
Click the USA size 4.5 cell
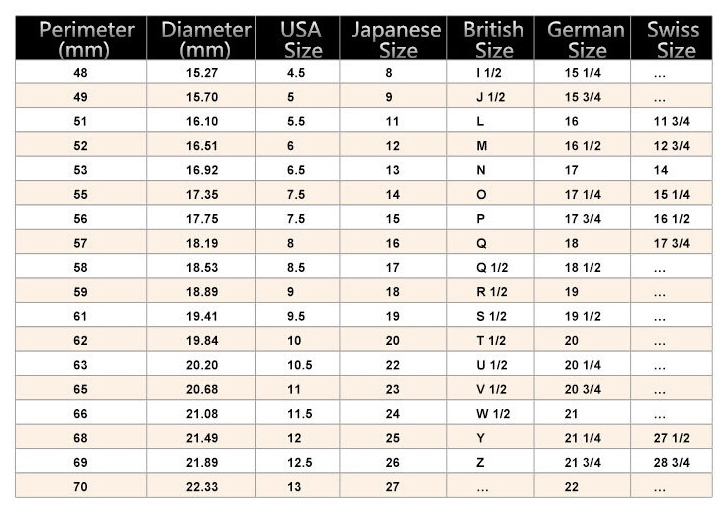296,73
